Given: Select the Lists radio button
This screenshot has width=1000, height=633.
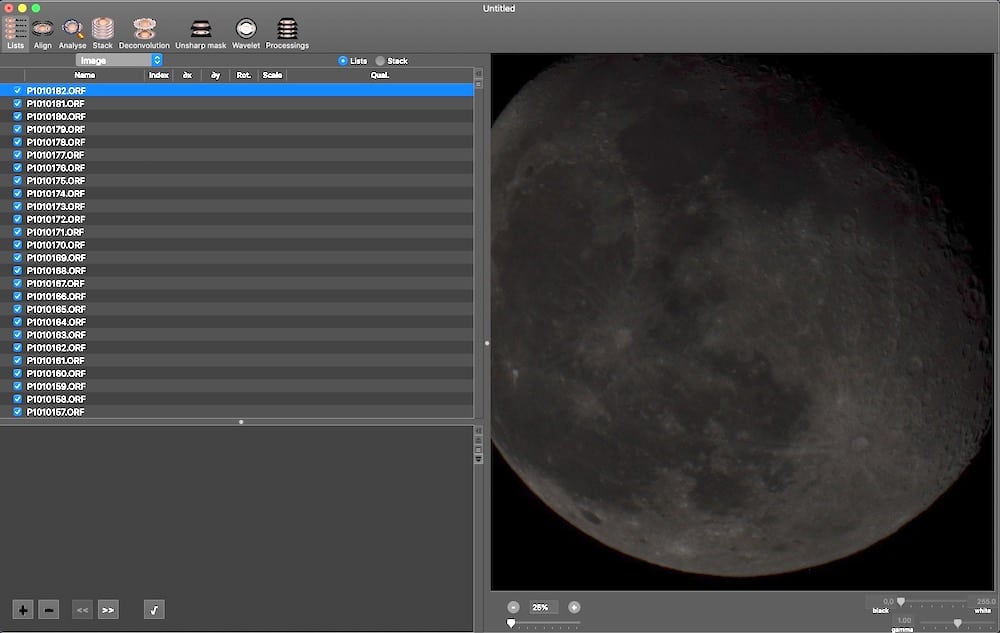Looking at the screenshot, I should pos(343,61).
